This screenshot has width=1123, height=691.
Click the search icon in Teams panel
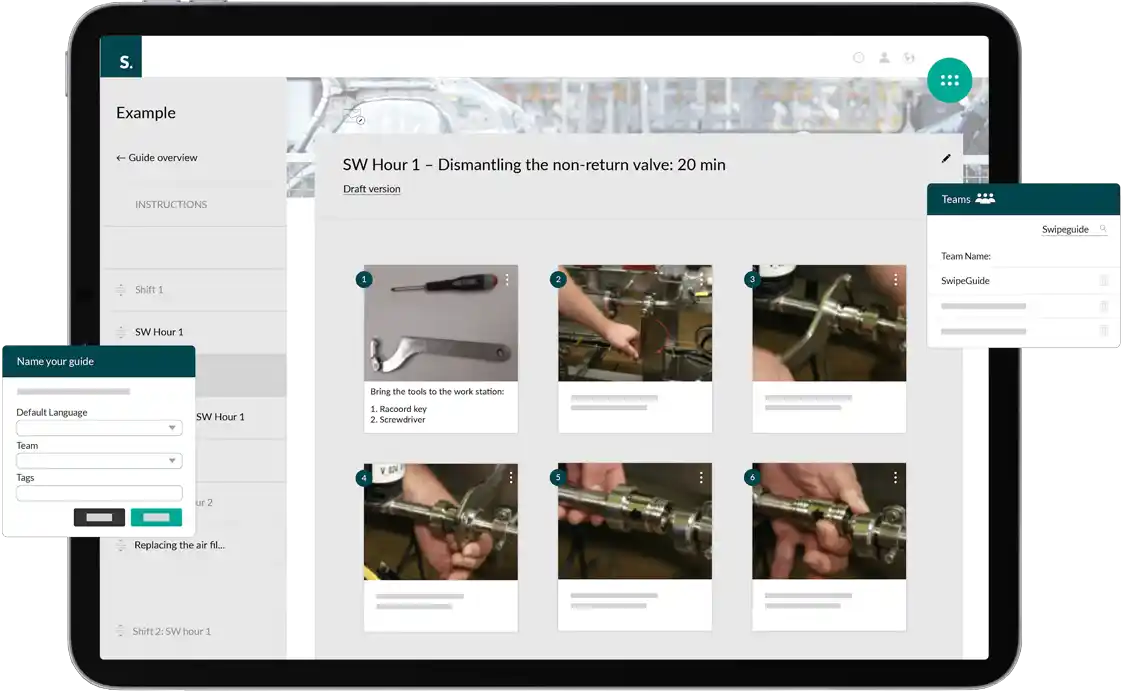1103,229
